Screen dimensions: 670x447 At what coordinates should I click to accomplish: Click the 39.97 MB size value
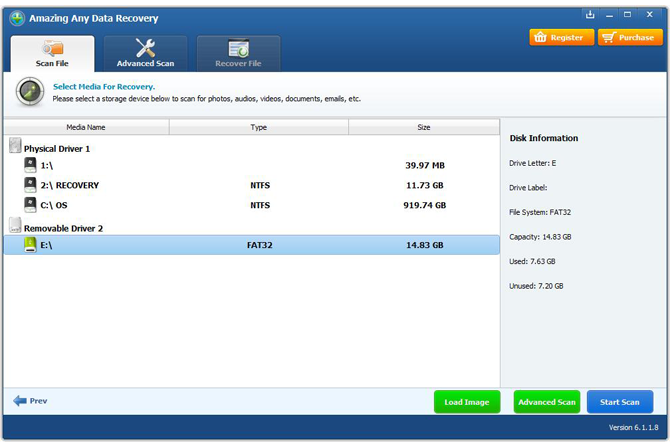[425, 165]
